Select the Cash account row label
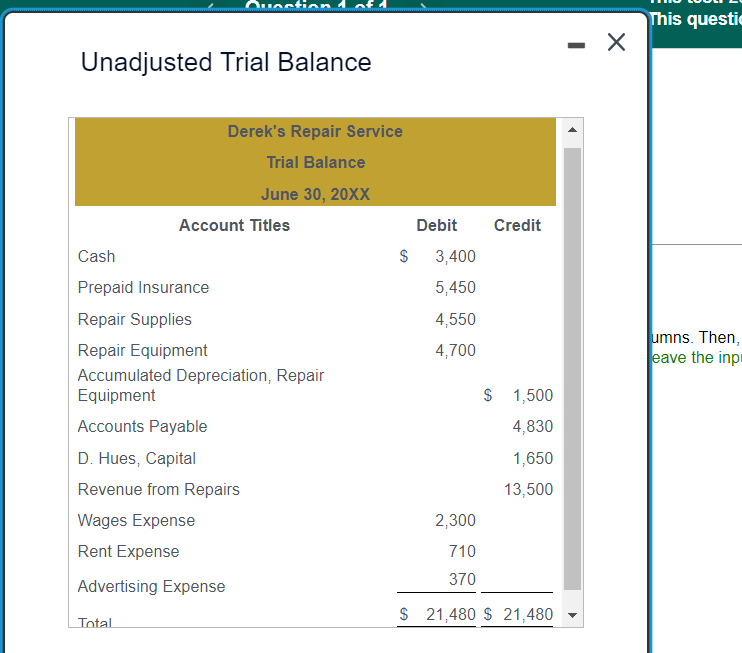The width and height of the screenshot is (742, 653). (97, 256)
